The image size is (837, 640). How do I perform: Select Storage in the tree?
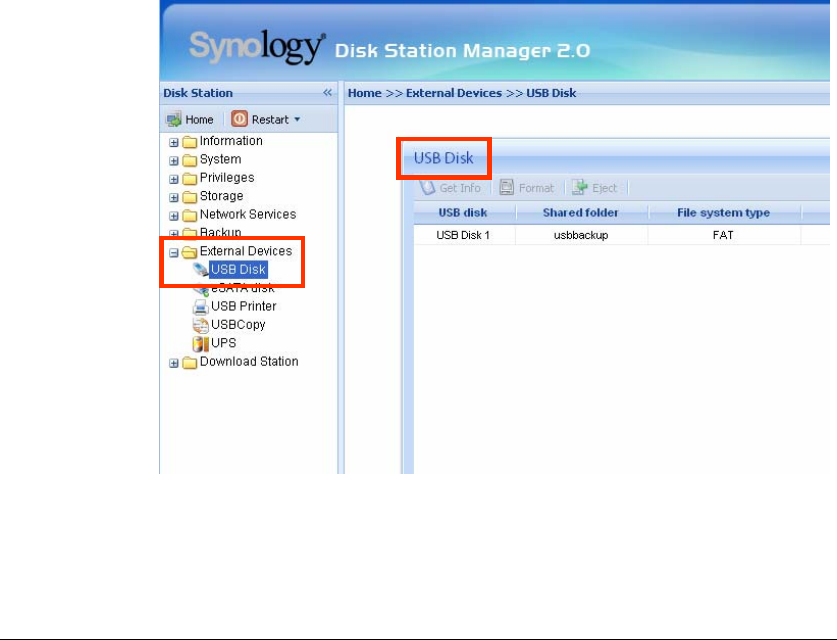(x=222, y=196)
